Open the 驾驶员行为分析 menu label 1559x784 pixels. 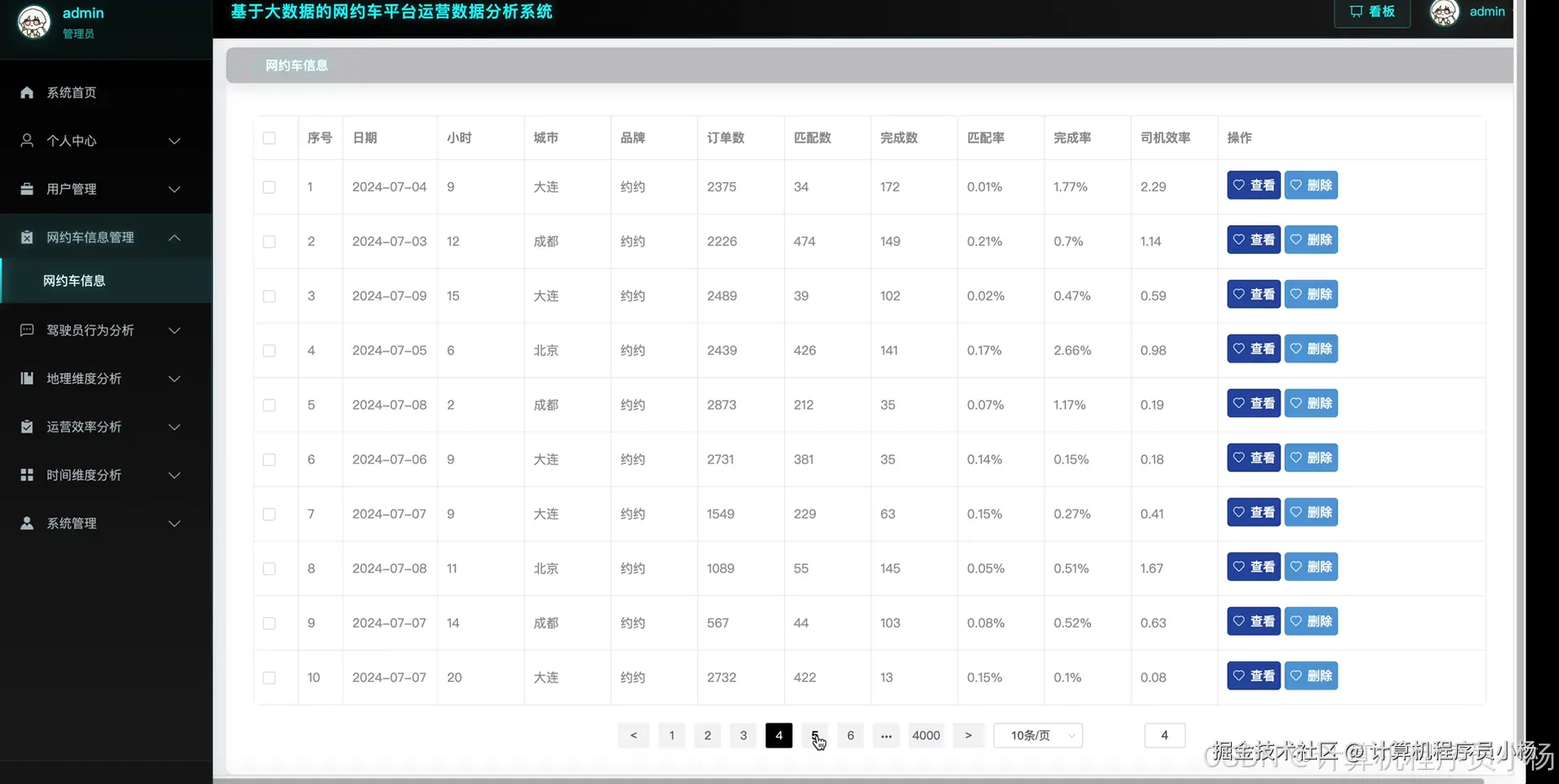(x=90, y=330)
